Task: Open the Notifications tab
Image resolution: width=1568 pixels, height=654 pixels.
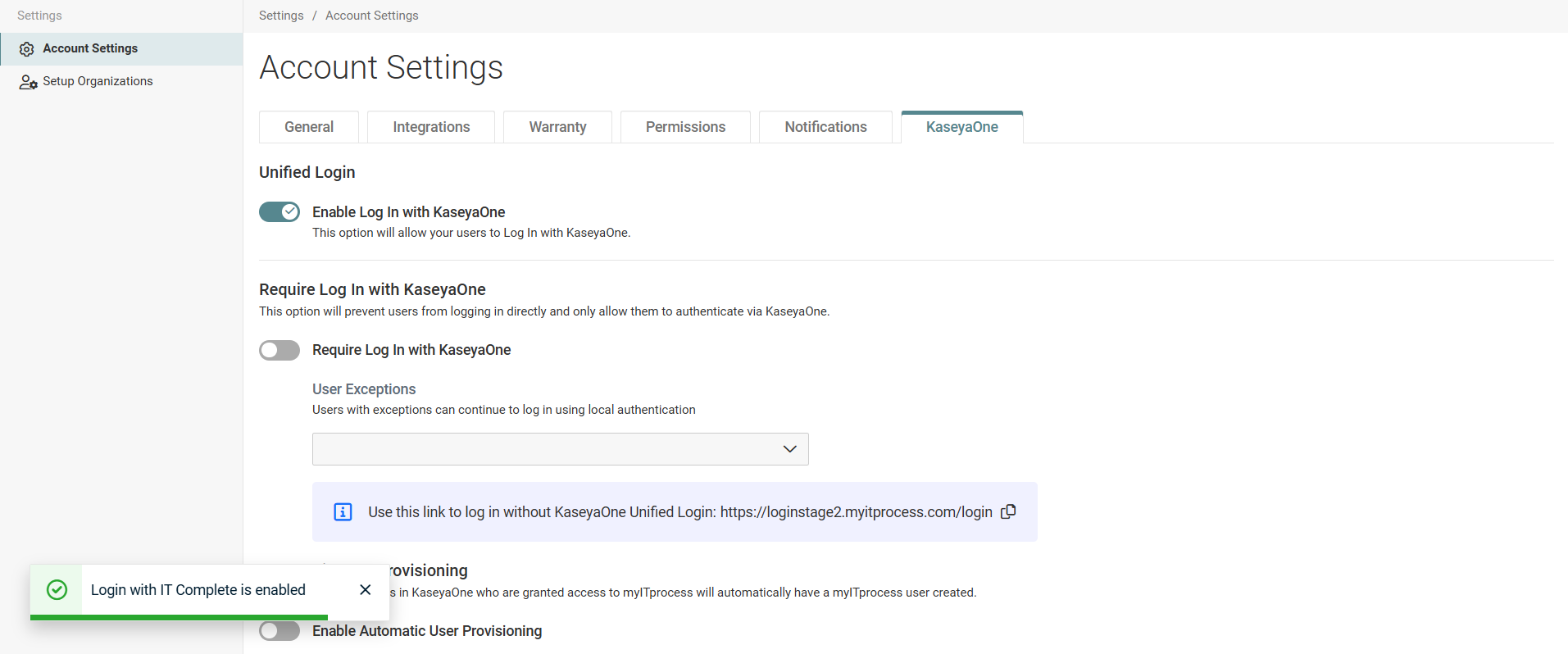Action: (x=825, y=127)
